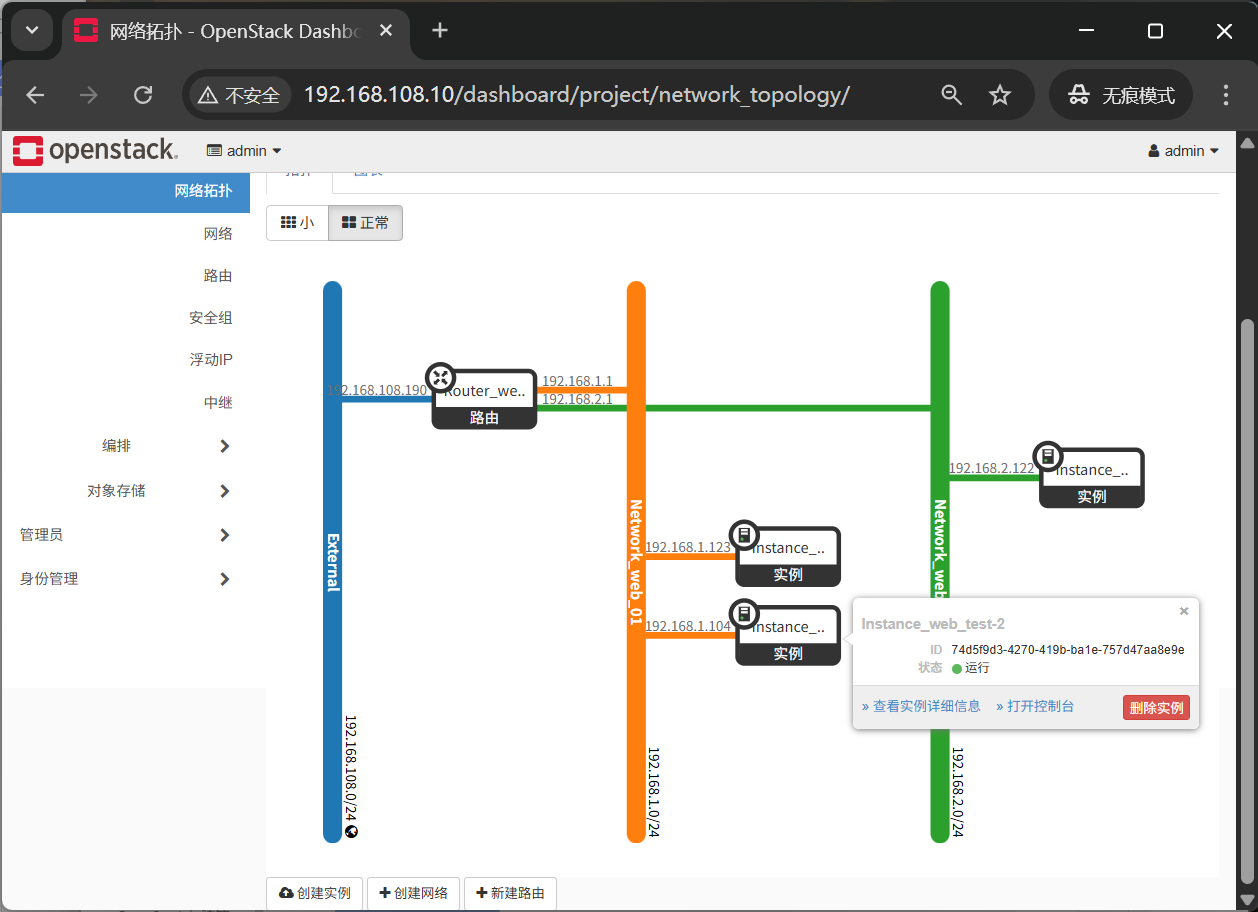
Task: Click the 192.168.2.122 IP label
Action: (991, 468)
